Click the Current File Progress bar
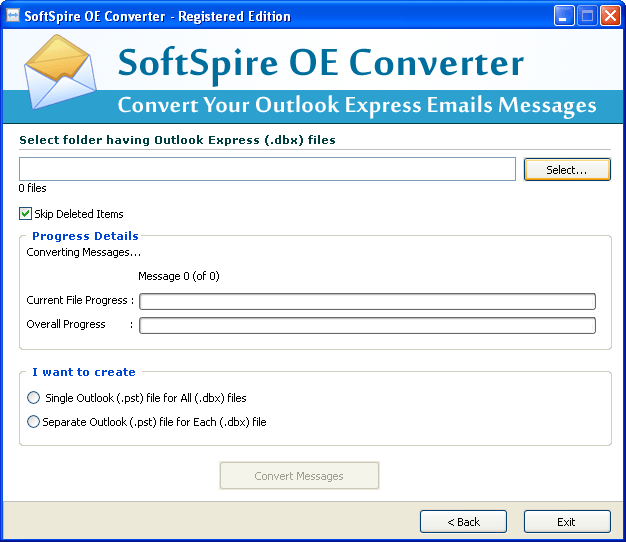Viewport: 626px width, 542px height. click(367, 301)
